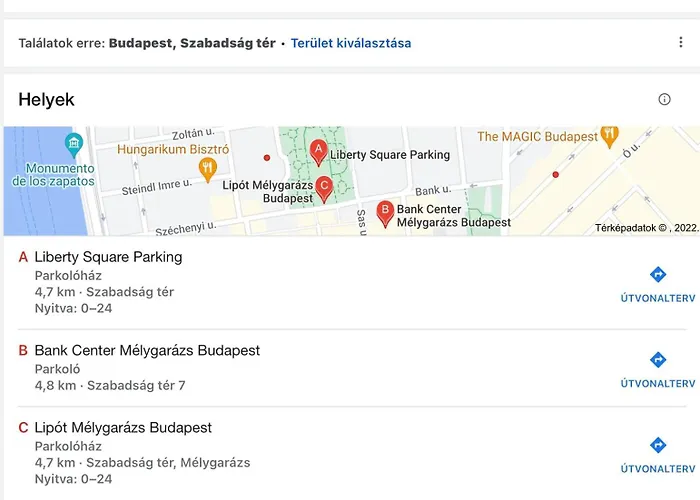Click the Bank Center Mélygarázs map label

[x=454, y=216]
